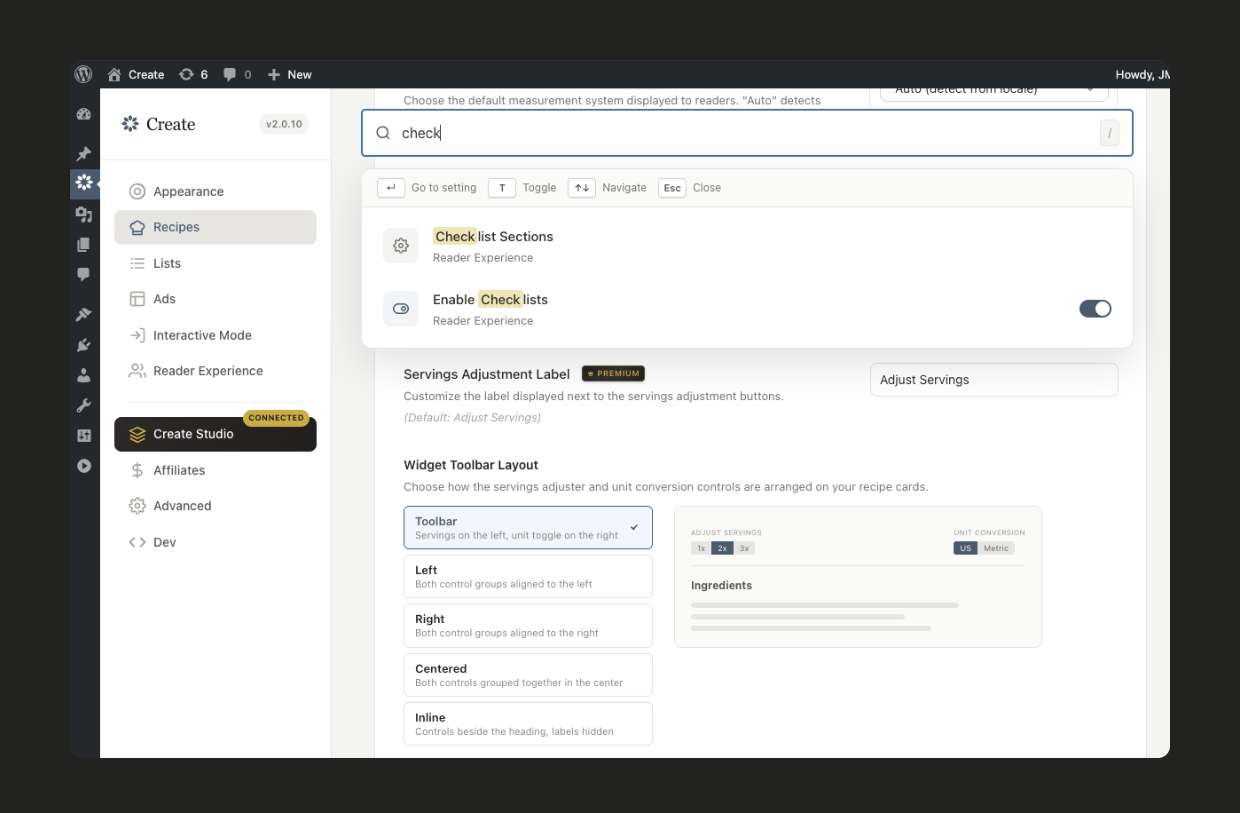The height and width of the screenshot is (813, 1240).
Task: Open Affiliates settings
Action: (179, 469)
